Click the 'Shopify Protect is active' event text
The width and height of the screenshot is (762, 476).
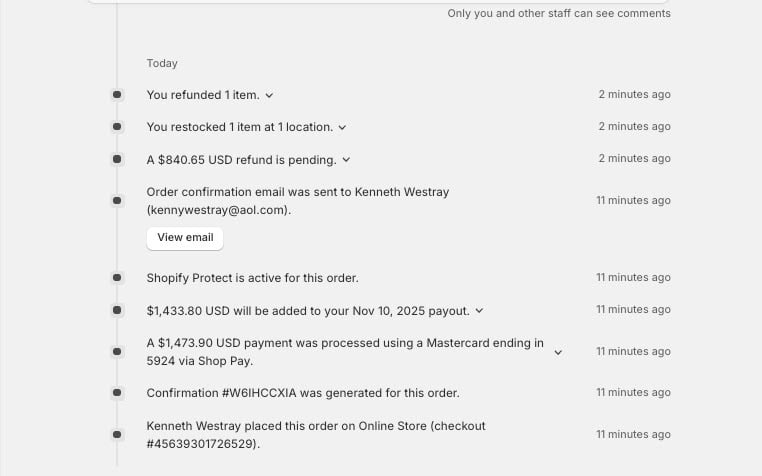click(x=252, y=278)
